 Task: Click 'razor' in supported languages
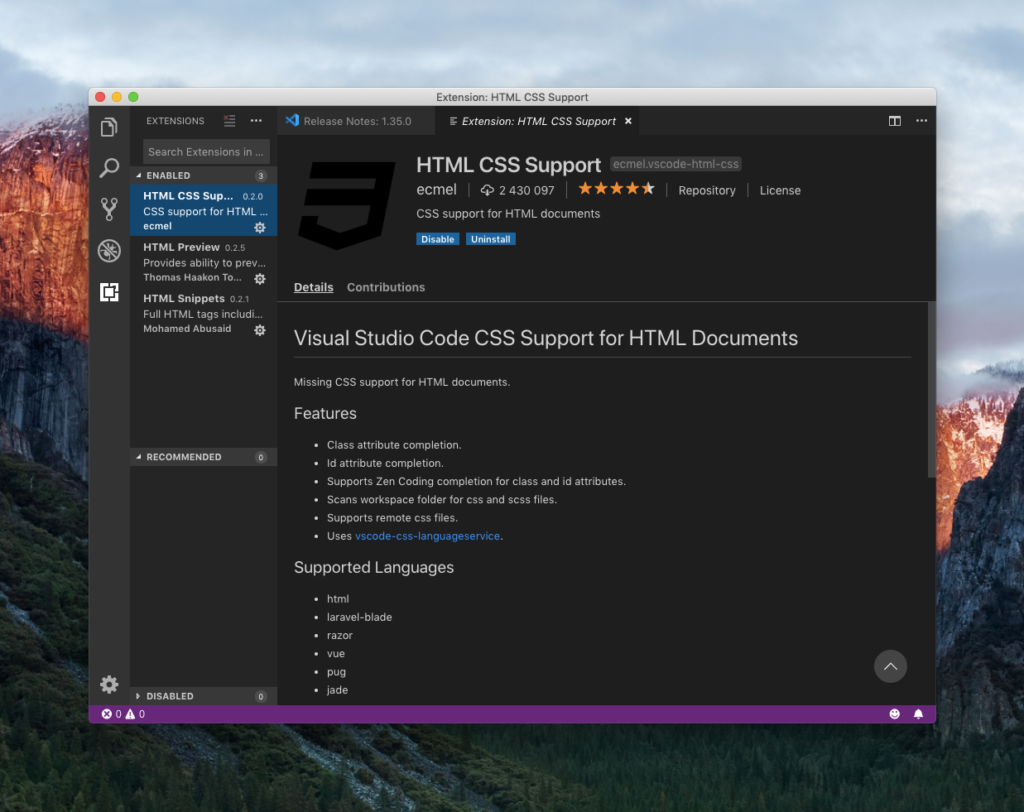[340, 635]
